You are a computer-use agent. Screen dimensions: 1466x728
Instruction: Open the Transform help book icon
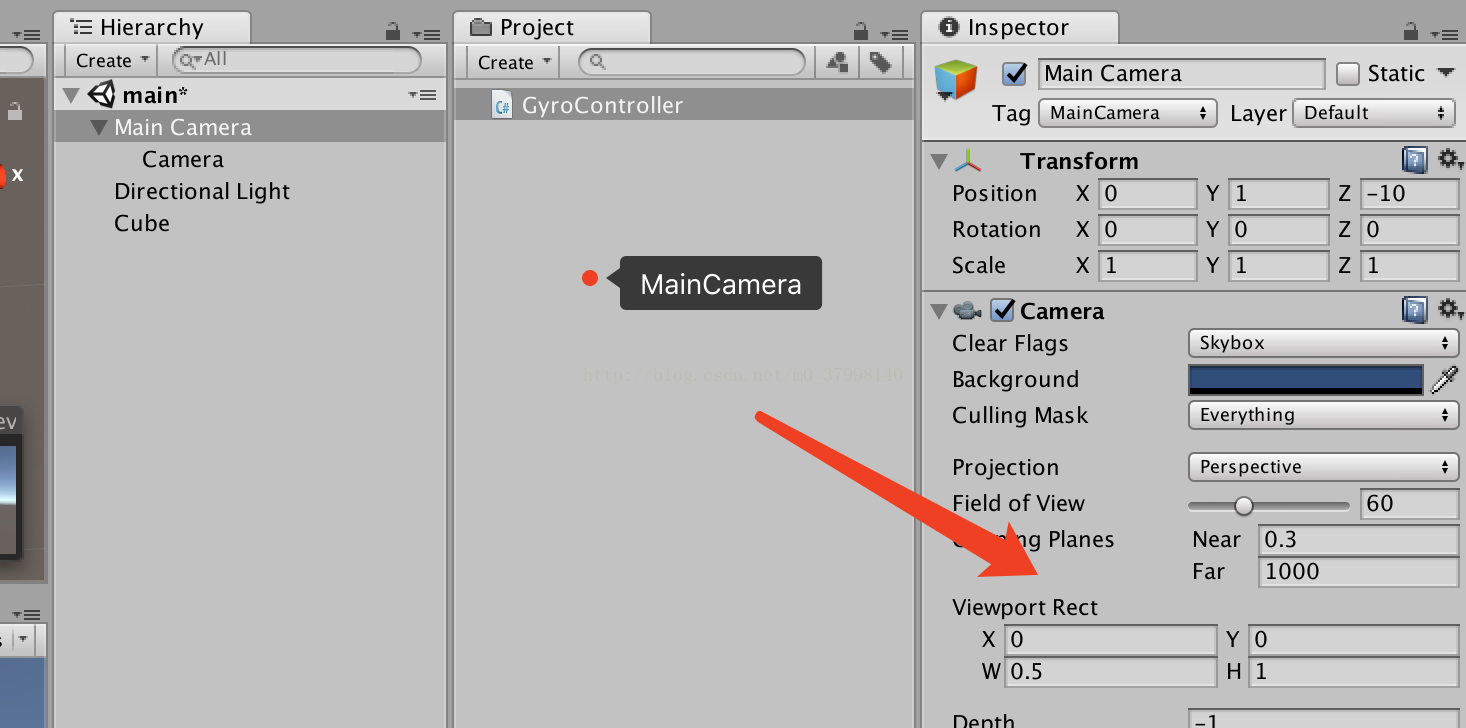coord(1414,160)
